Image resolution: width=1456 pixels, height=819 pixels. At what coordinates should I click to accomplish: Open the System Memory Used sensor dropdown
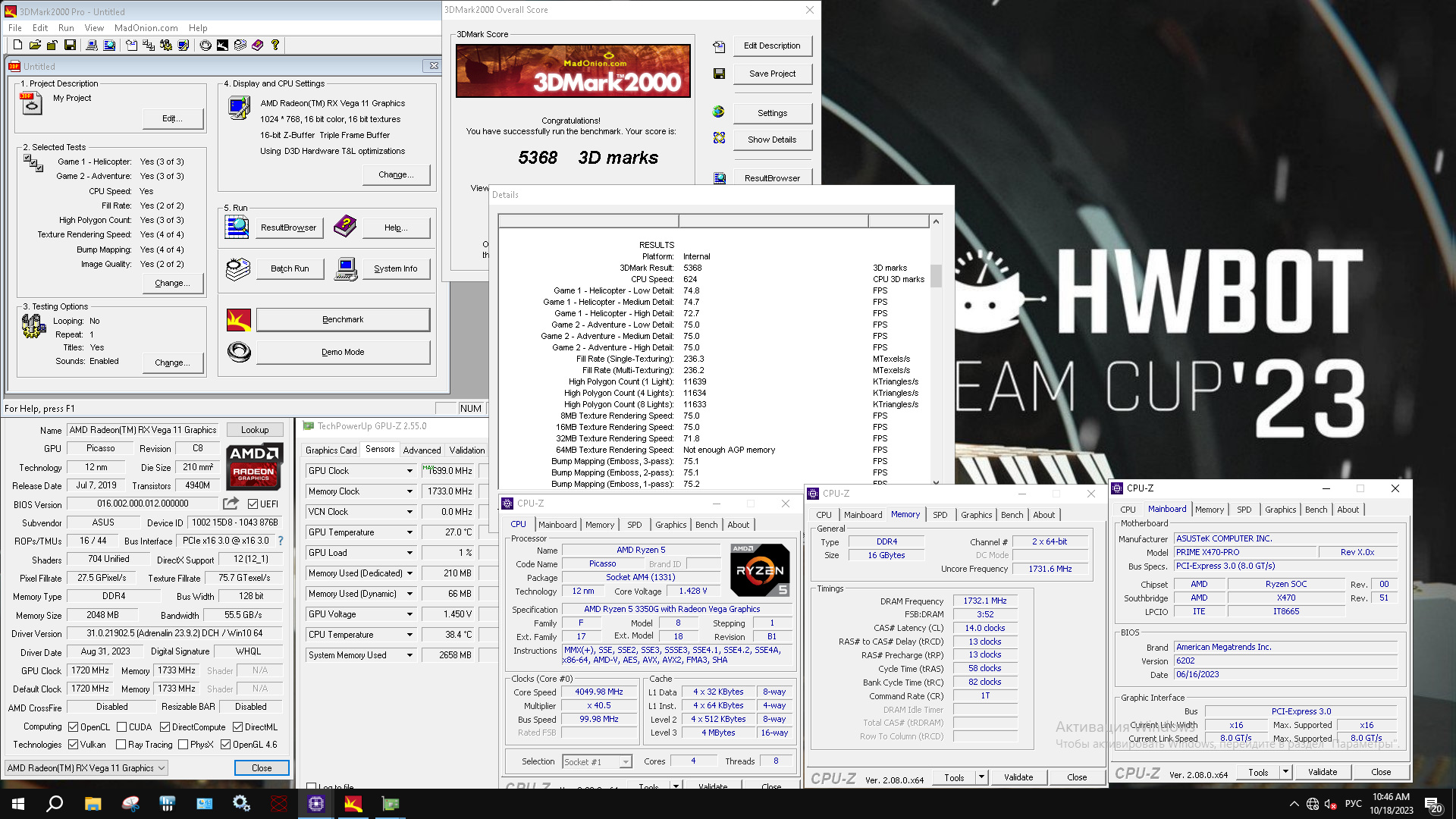pyautogui.click(x=409, y=655)
